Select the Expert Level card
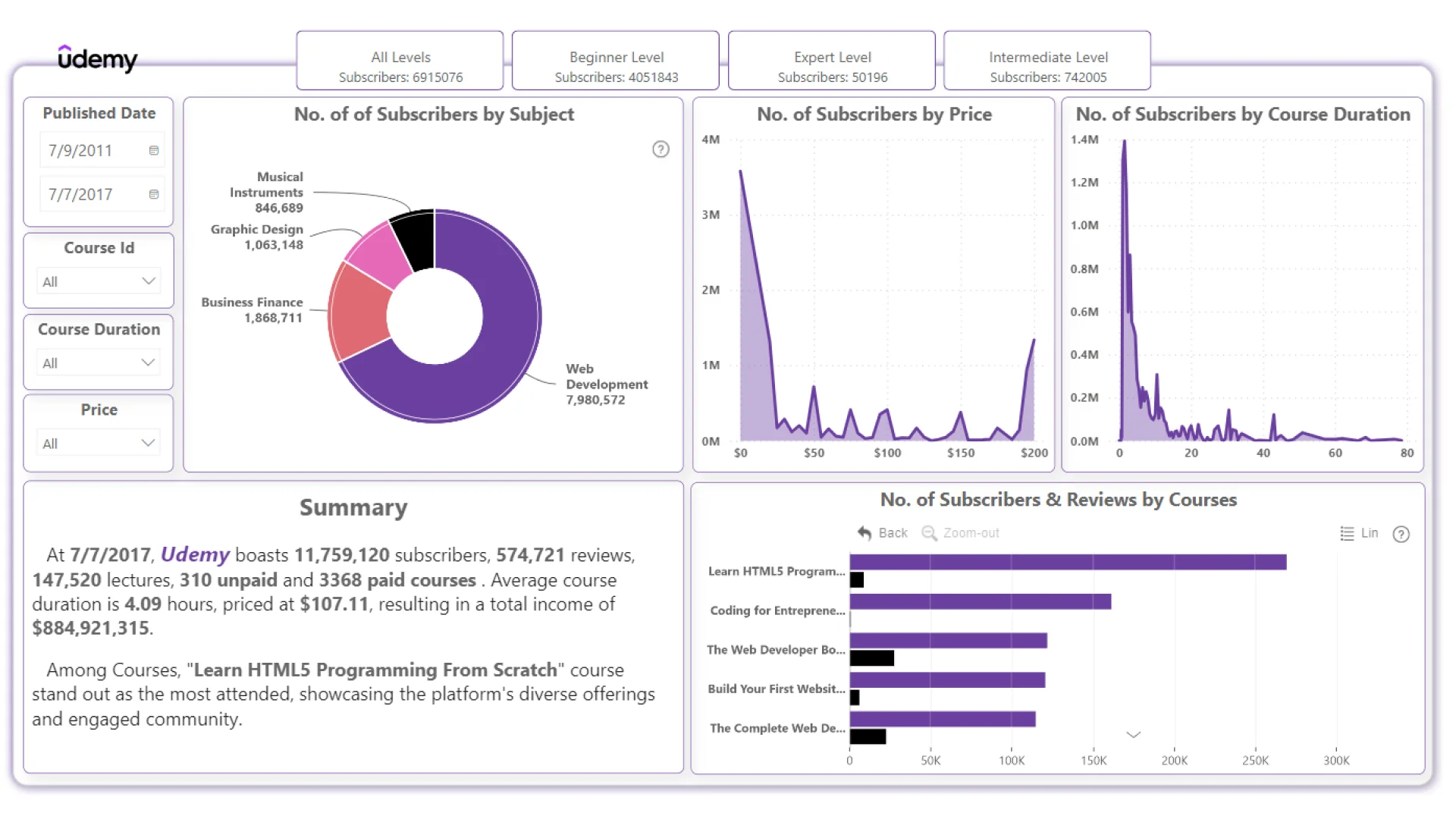This screenshot has width=1456, height=819. tap(832, 61)
